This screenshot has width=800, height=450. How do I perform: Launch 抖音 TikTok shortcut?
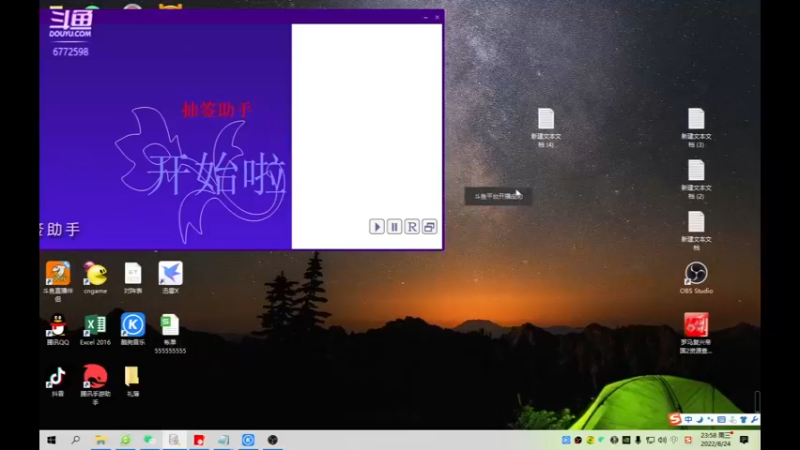58,381
